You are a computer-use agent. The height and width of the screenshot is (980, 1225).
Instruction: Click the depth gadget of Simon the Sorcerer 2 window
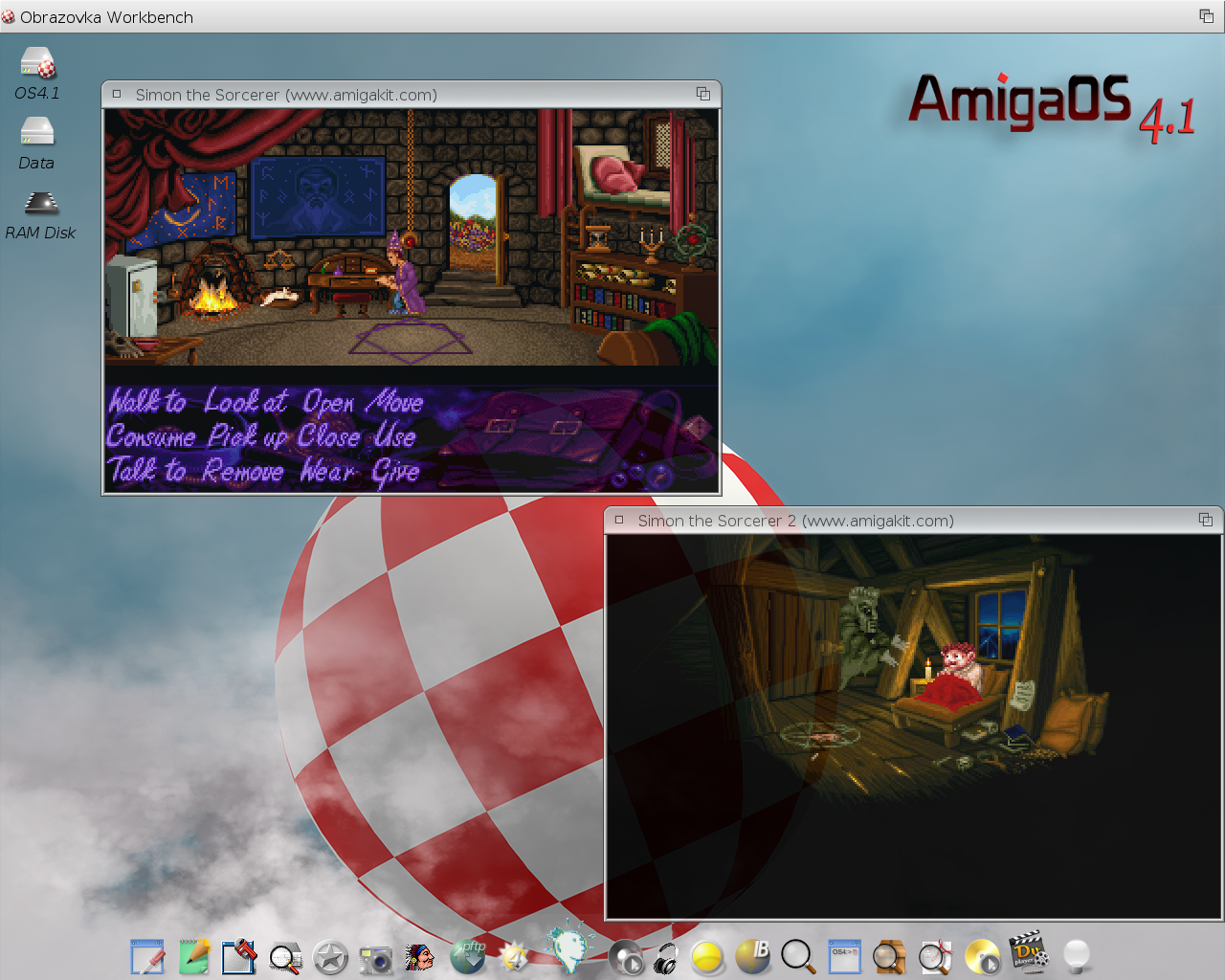[x=1206, y=520]
